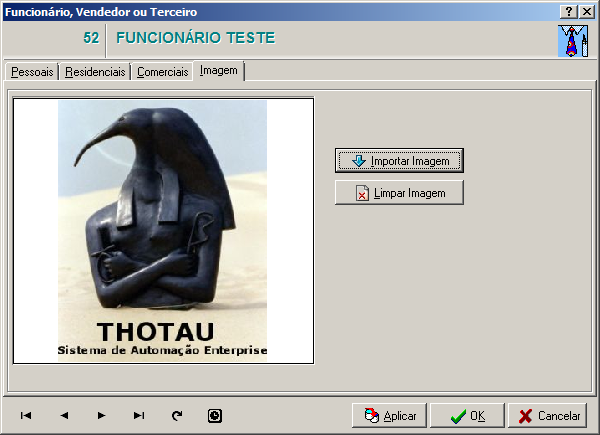
Task: Select the Comerciais tab
Action: pyautogui.click(x=162, y=72)
